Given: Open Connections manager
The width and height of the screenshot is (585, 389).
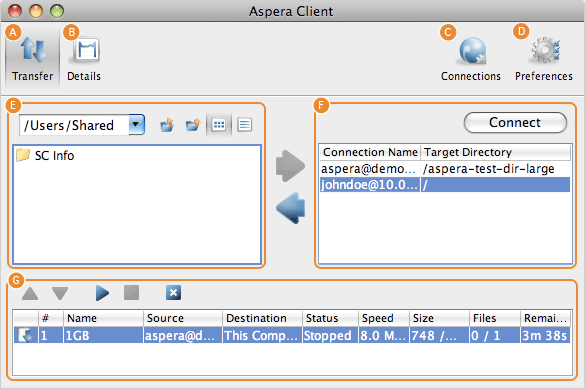Looking at the screenshot, I should [x=471, y=59].
